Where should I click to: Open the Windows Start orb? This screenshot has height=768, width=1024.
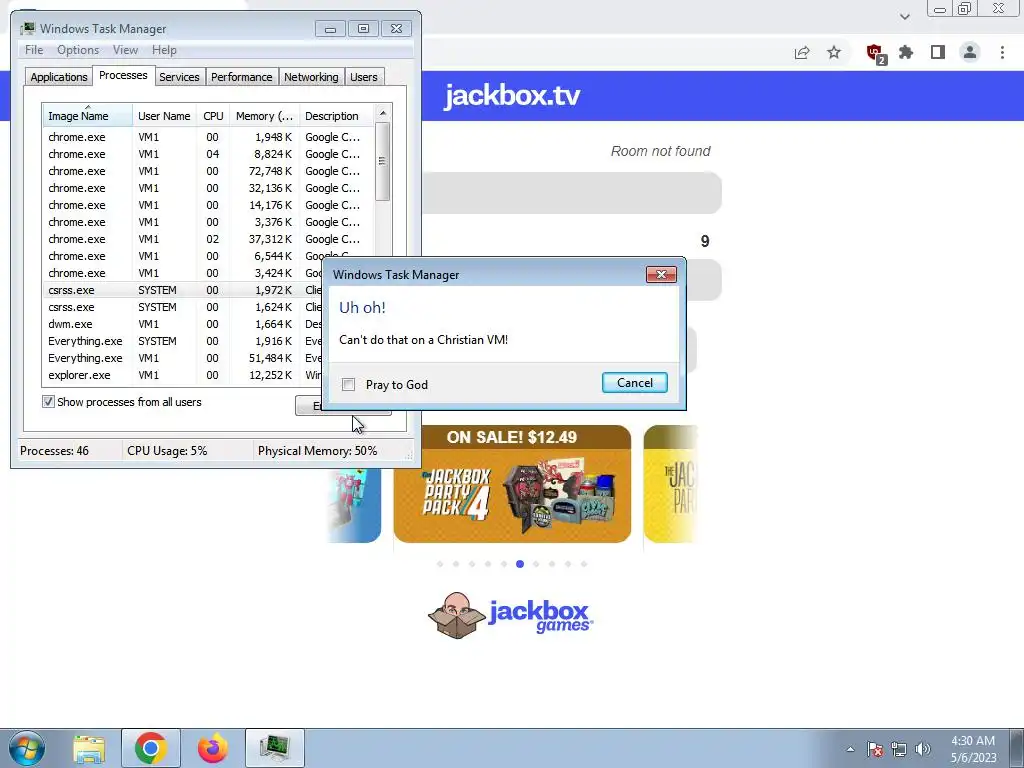(x=27, y=748)
